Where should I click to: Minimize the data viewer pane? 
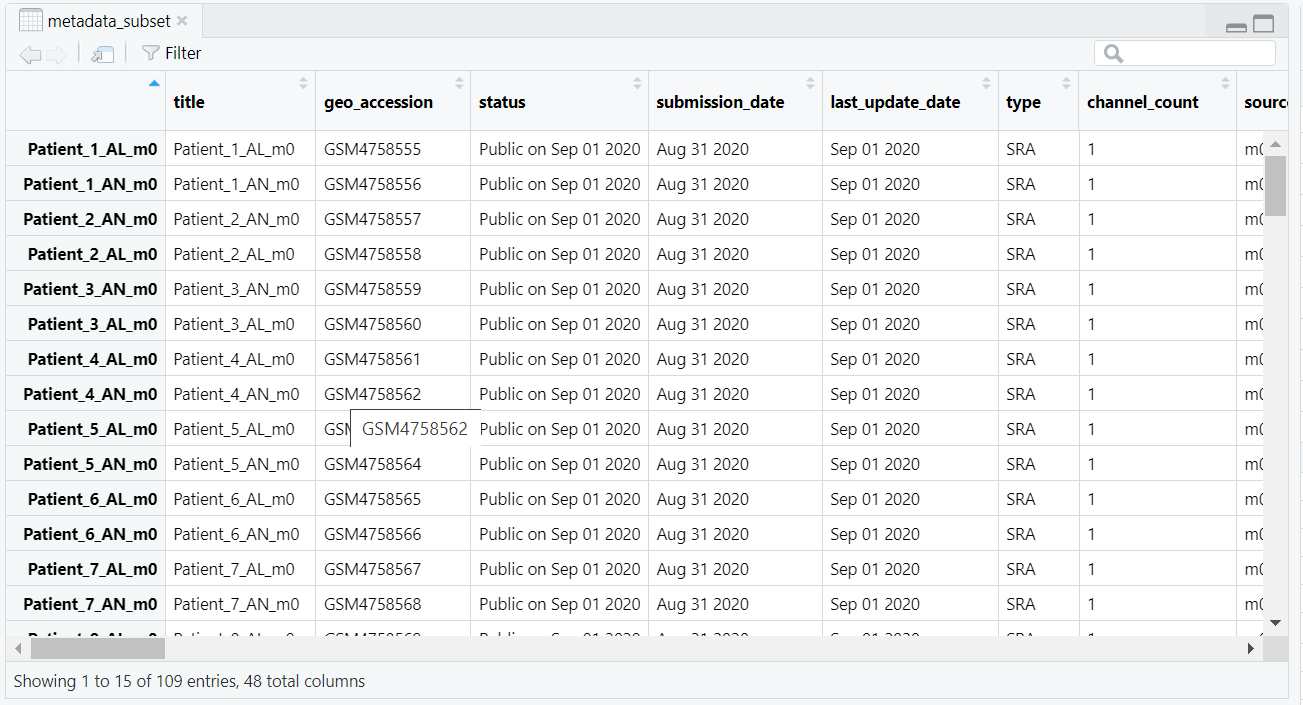1236,26
